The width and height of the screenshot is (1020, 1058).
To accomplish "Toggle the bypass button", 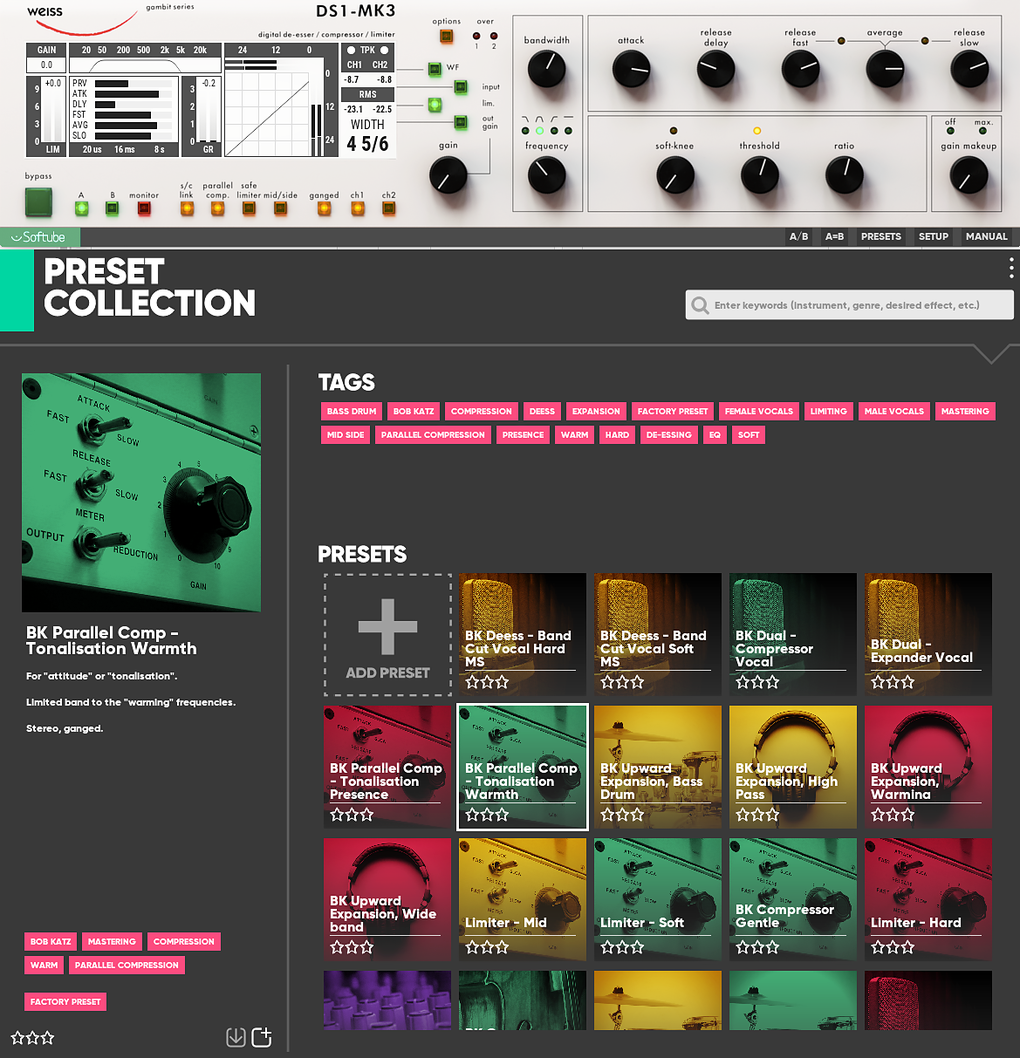I will [x=38, y=202].
